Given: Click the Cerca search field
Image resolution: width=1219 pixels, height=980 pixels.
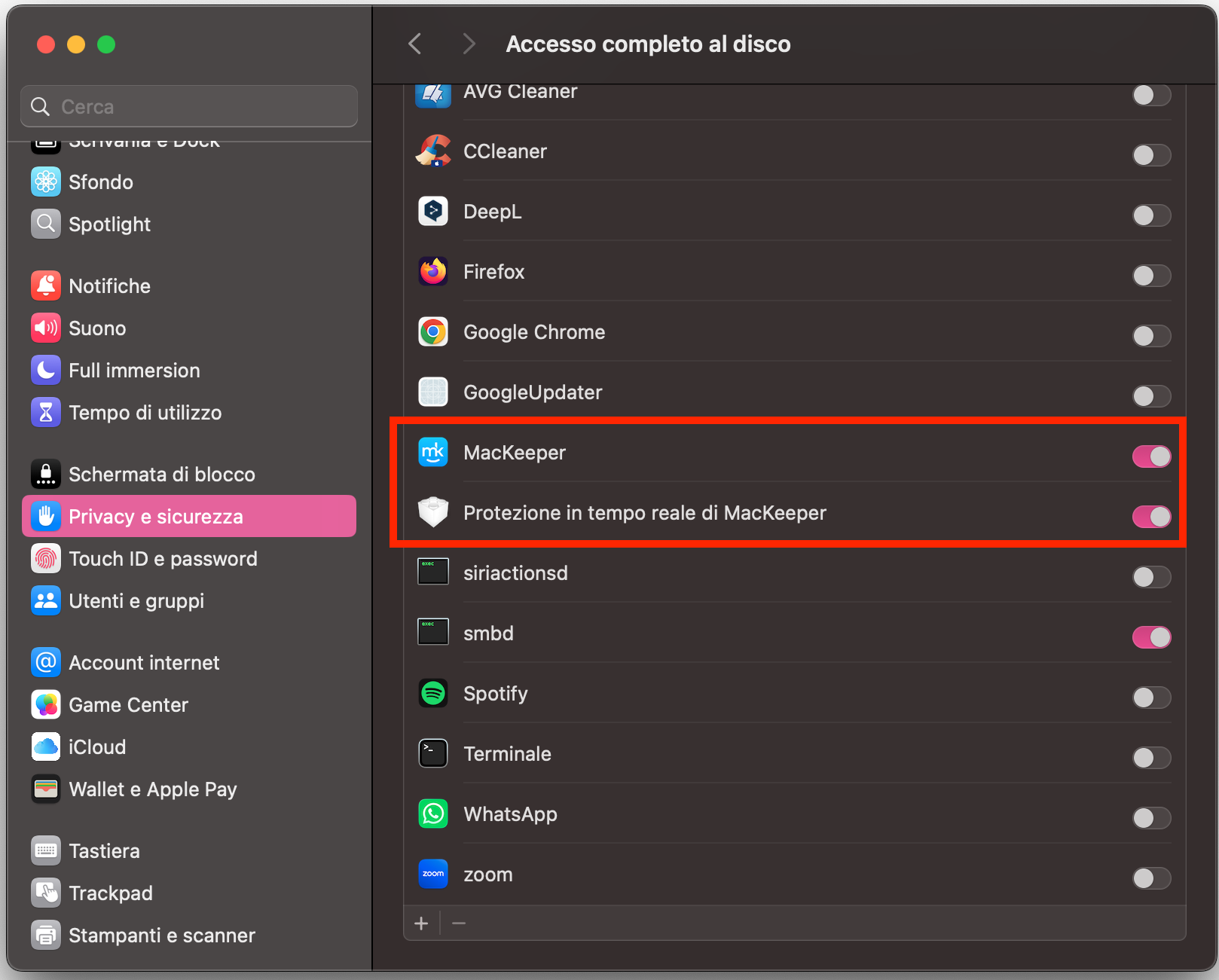Looking at the screenshot, I should [189, 106].
